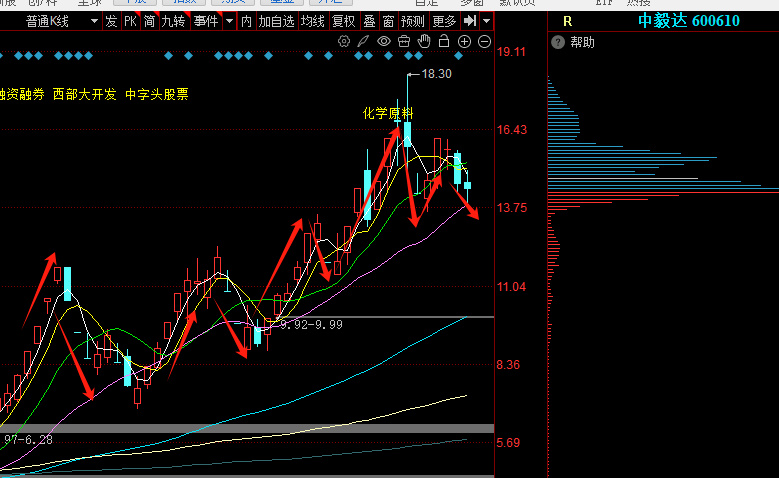The height and width of the screenshot is (478, 779).
Task: Click the 11.04 price axis value
Action: (511, 287)
